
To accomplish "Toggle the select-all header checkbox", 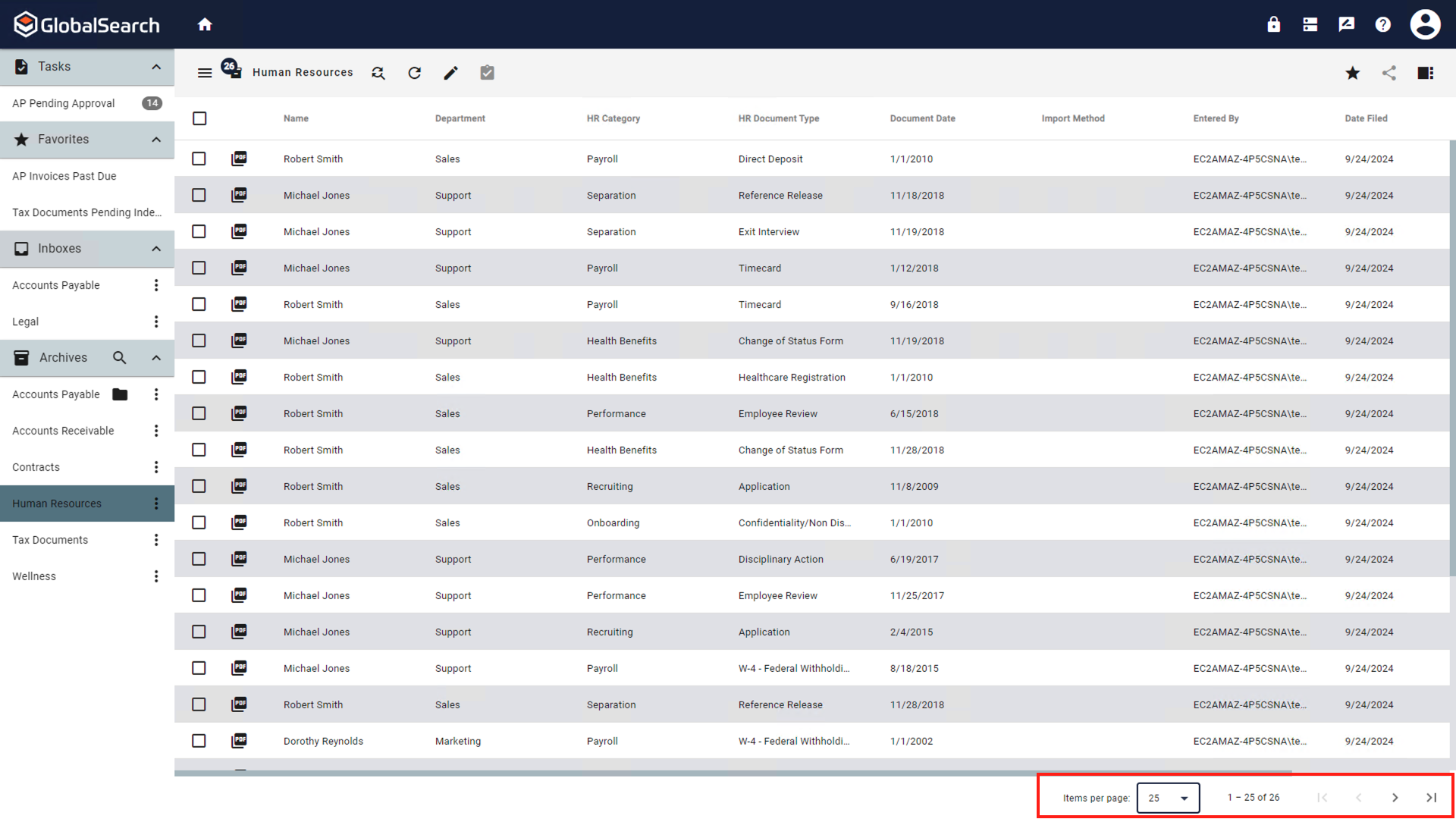I will pos(199,118).
